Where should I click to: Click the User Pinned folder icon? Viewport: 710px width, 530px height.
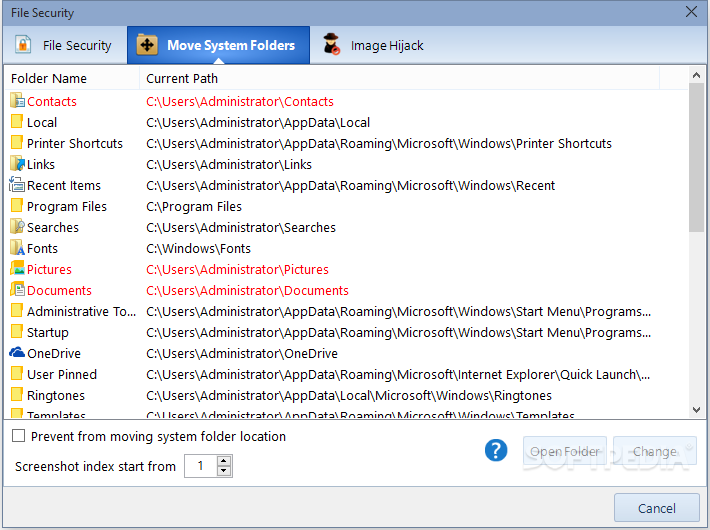click(x=17, y=373)
